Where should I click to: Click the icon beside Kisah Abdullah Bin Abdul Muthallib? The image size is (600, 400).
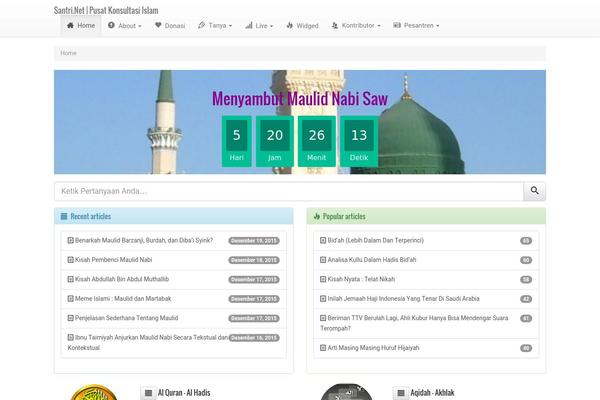click(x=70, y=279)
